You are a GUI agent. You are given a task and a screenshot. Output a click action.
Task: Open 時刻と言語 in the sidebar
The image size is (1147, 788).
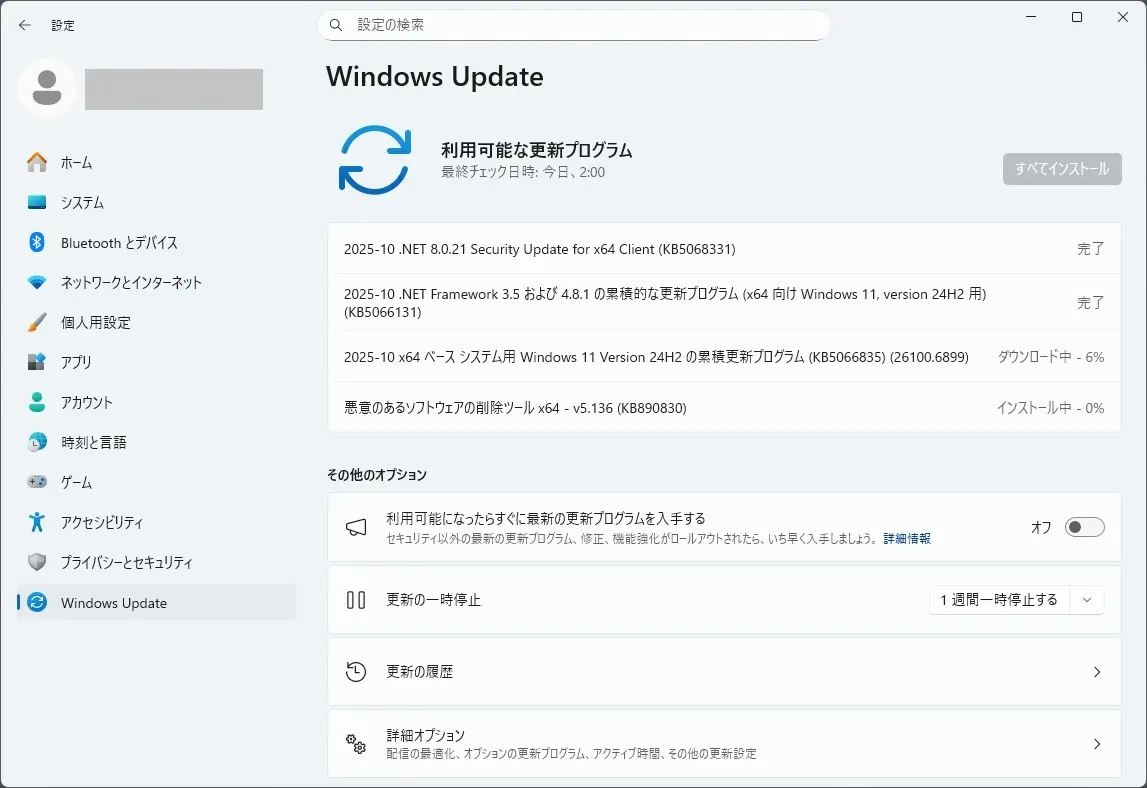[93, 442]
